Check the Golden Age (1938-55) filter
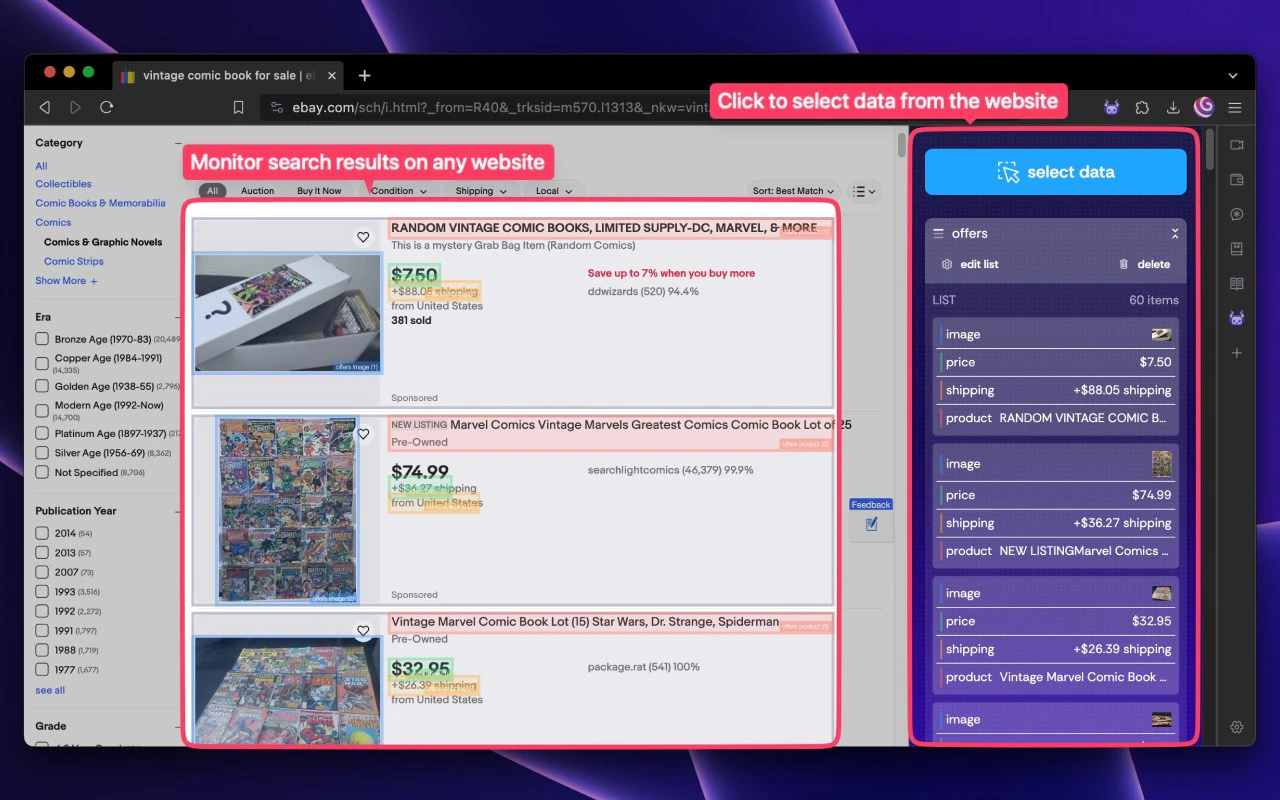 [42, 386]
